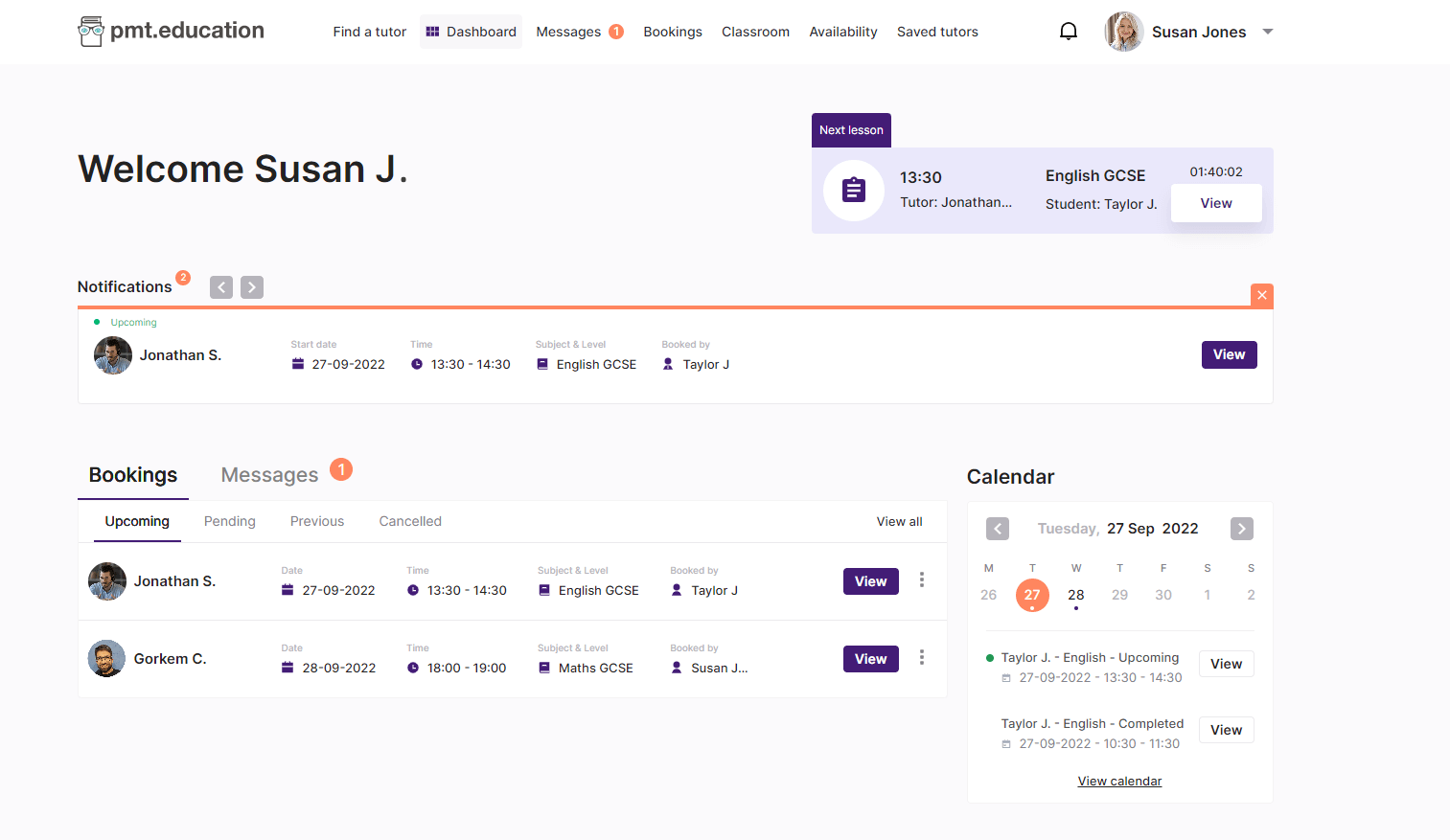Image resolution: width=1450 pixels, height=840 pixels.
Task: Switch to the Messages panel tab
Action: (x=270, y=475)
